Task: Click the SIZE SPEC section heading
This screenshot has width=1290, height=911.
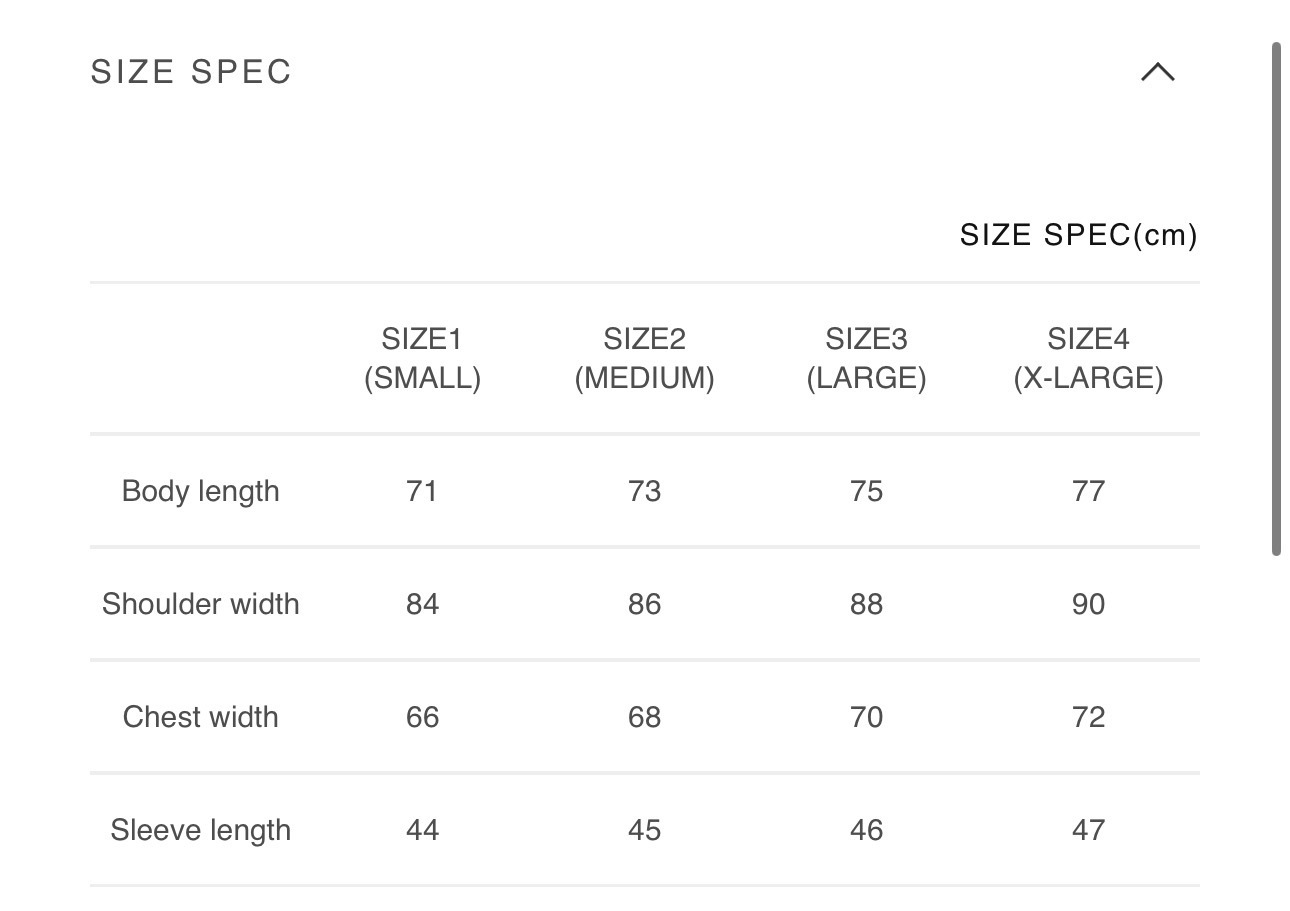Action: pos(191,72)
